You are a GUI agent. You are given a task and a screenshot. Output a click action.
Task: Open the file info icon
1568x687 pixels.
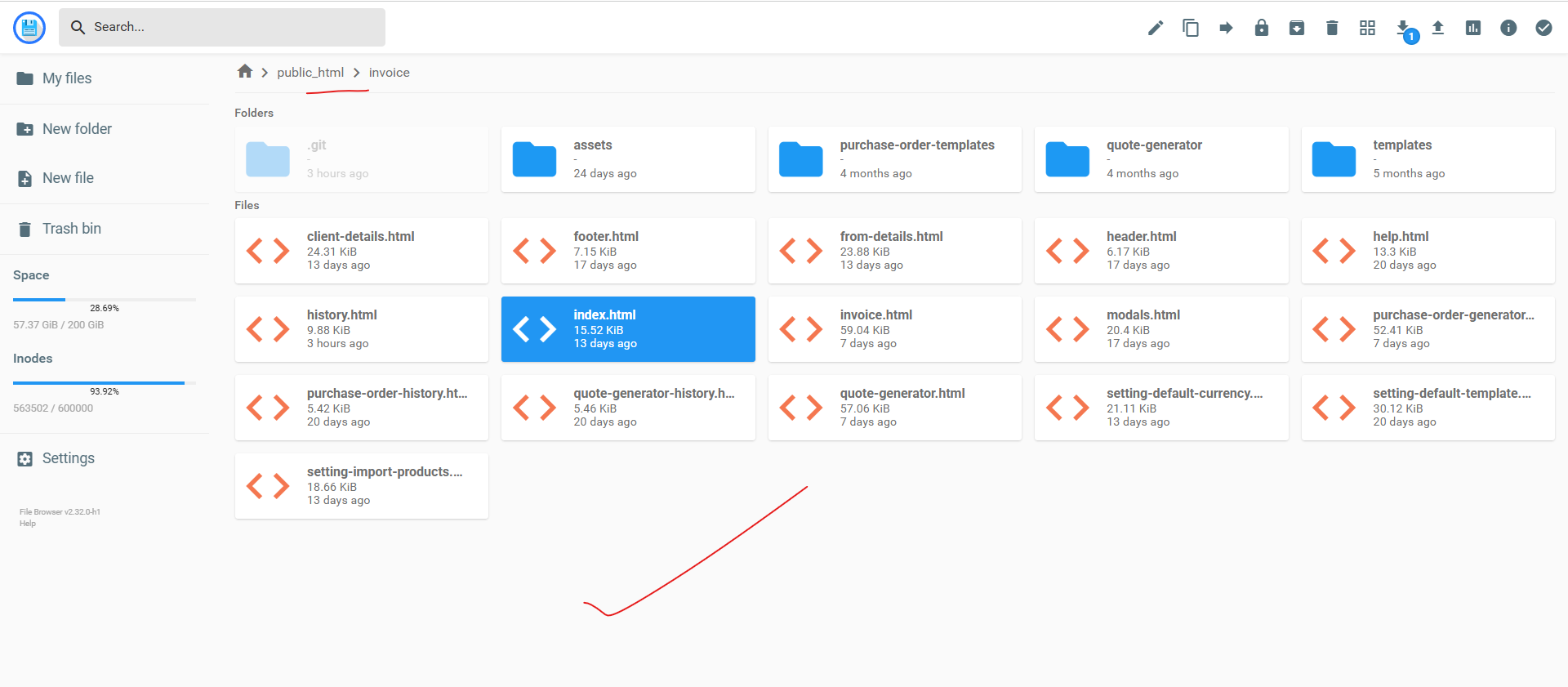1508,29
